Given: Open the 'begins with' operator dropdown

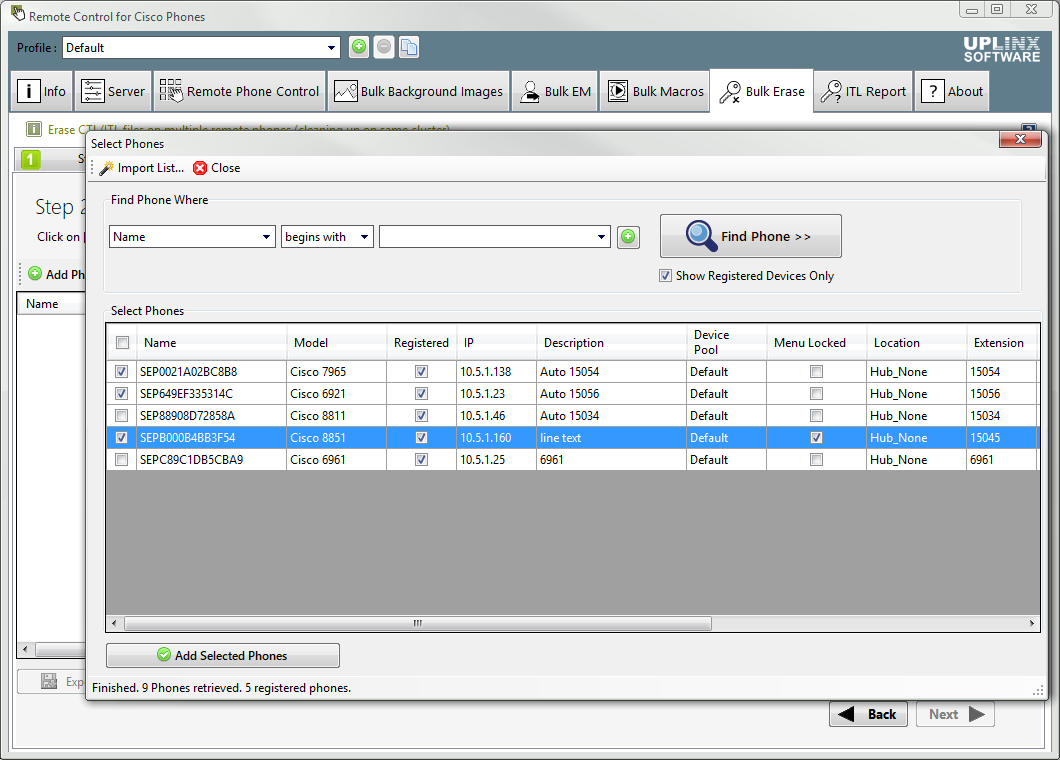Looking at the screenshot, I should tap(364, 237).
